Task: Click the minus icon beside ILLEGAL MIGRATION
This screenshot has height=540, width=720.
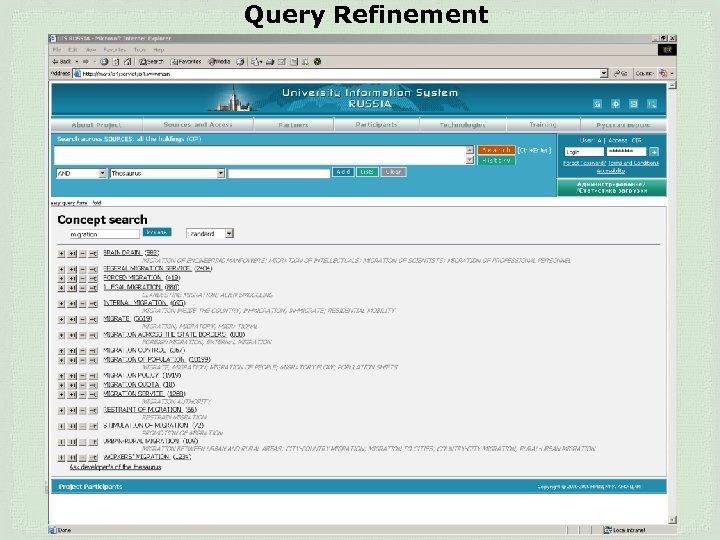Action: tap(83, 288)
